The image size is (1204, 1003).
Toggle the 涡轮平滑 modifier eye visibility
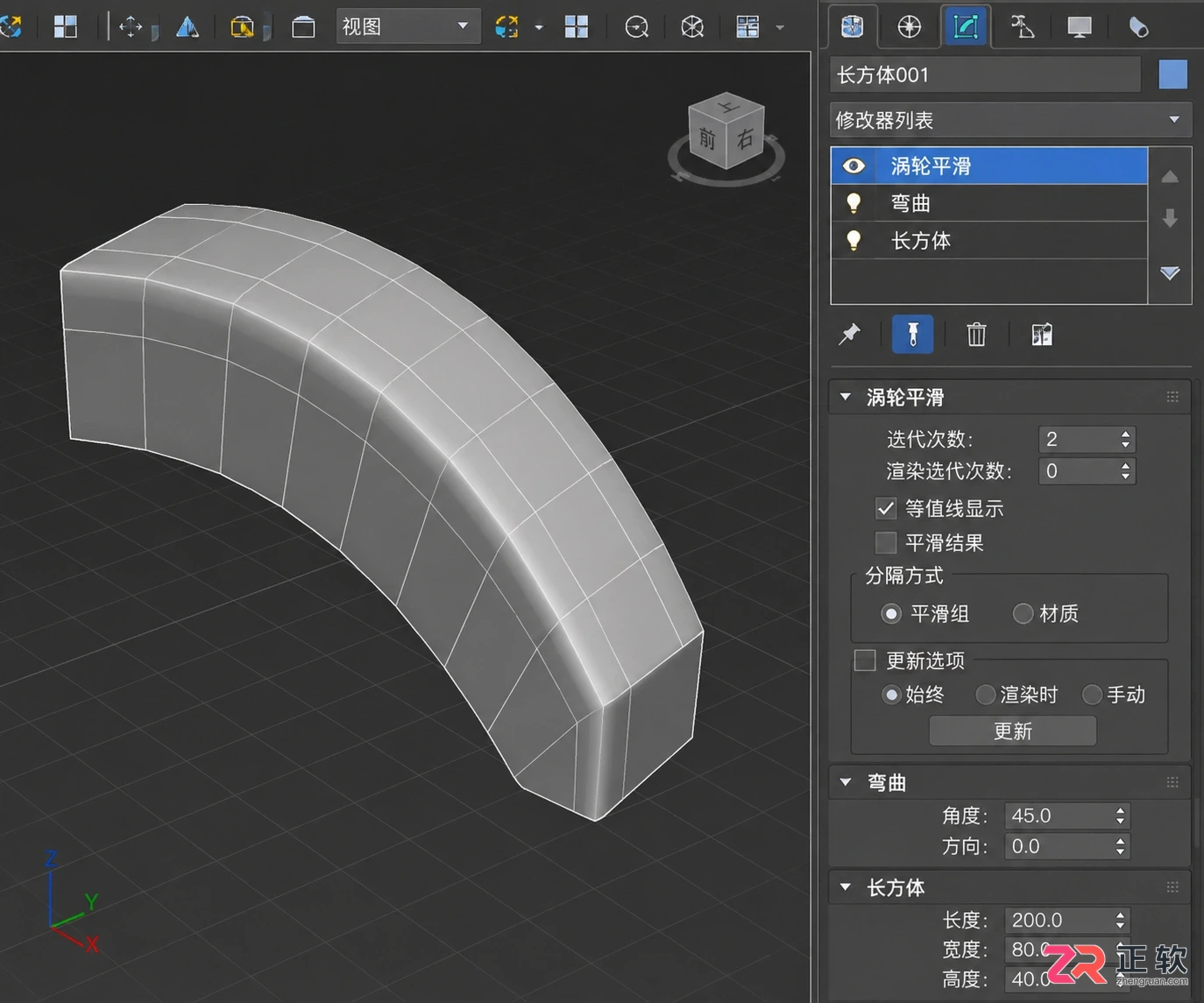[x=853, y=166]
